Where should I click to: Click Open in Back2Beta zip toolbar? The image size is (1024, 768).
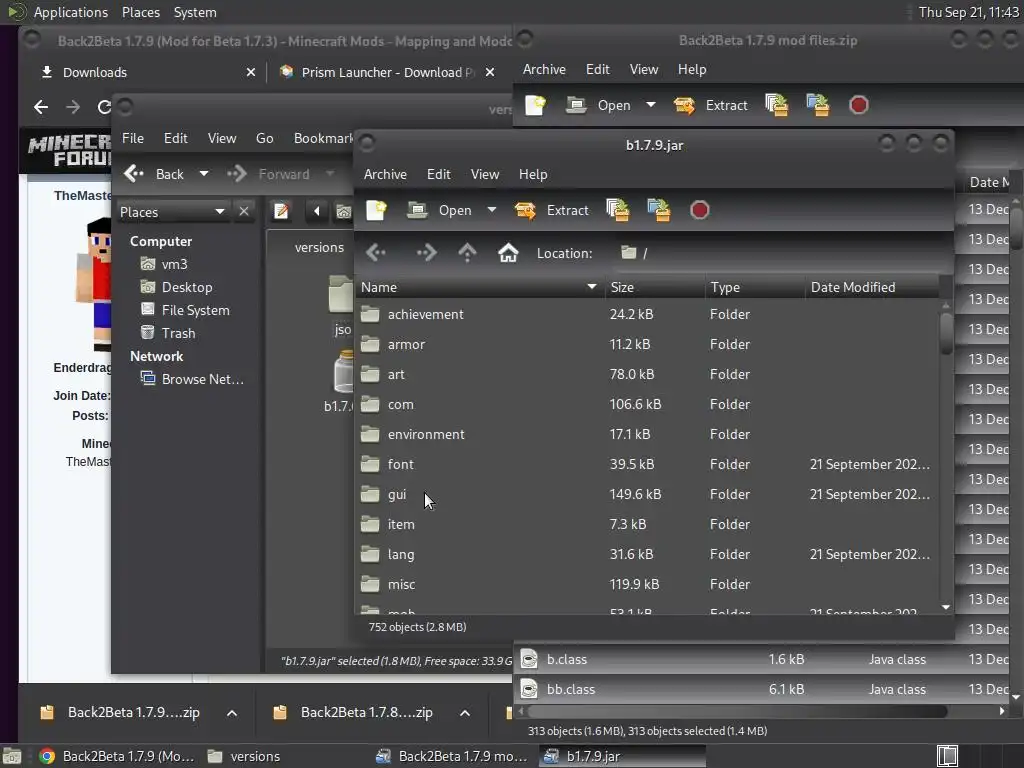599,105
